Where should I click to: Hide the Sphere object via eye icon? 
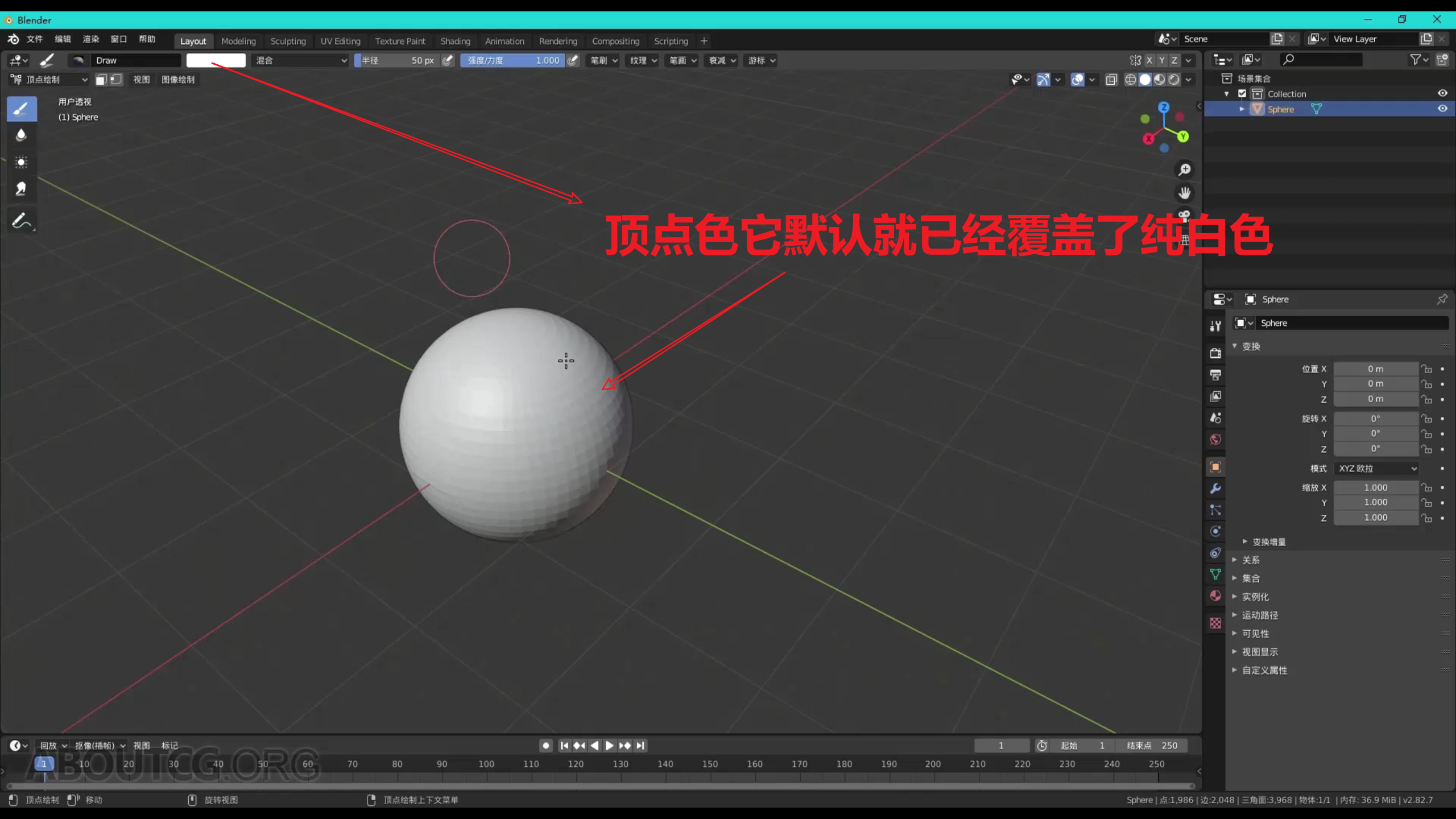pos(1443,108)
